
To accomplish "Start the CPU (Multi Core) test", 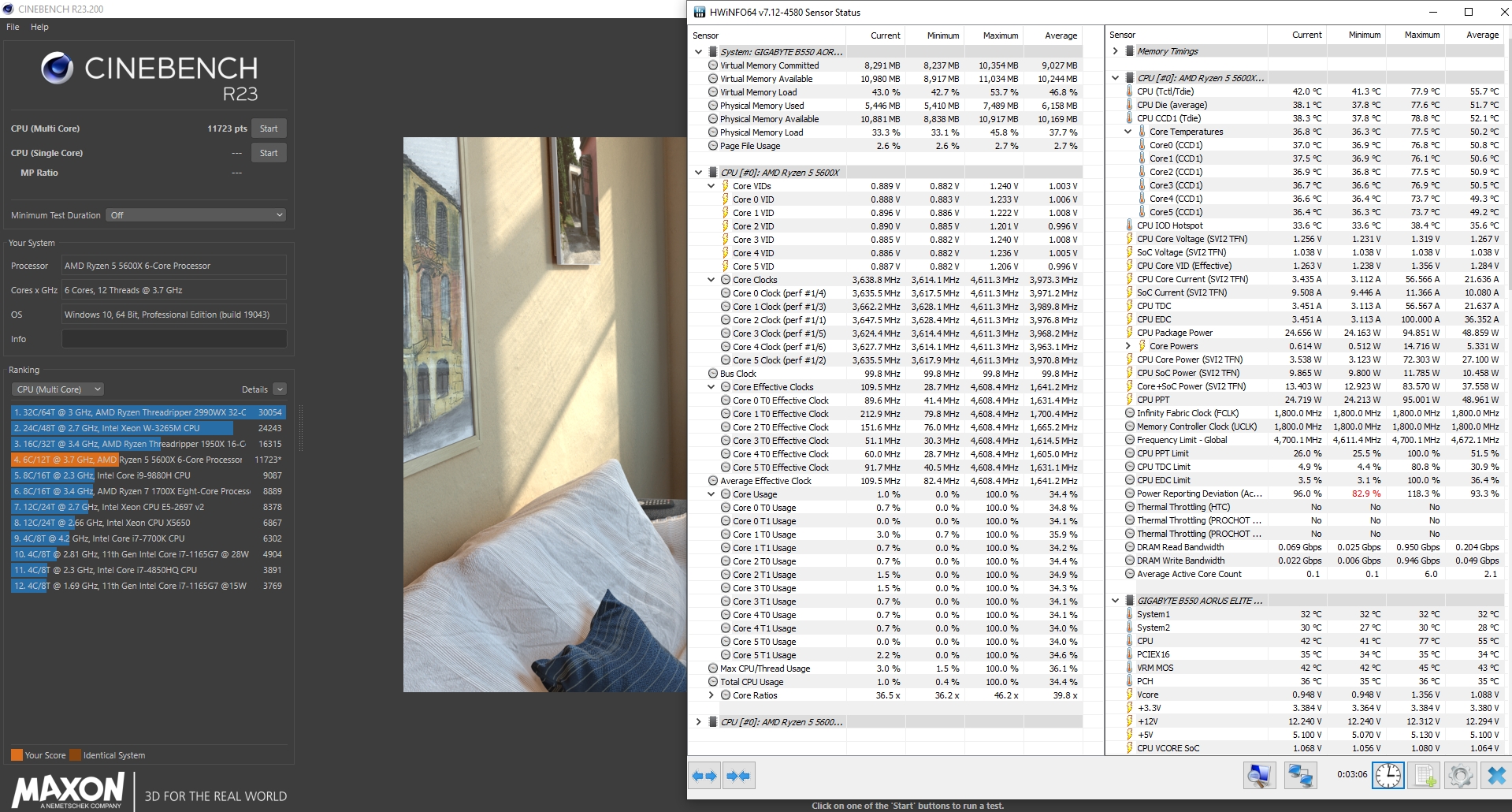I will coord(269,129).
